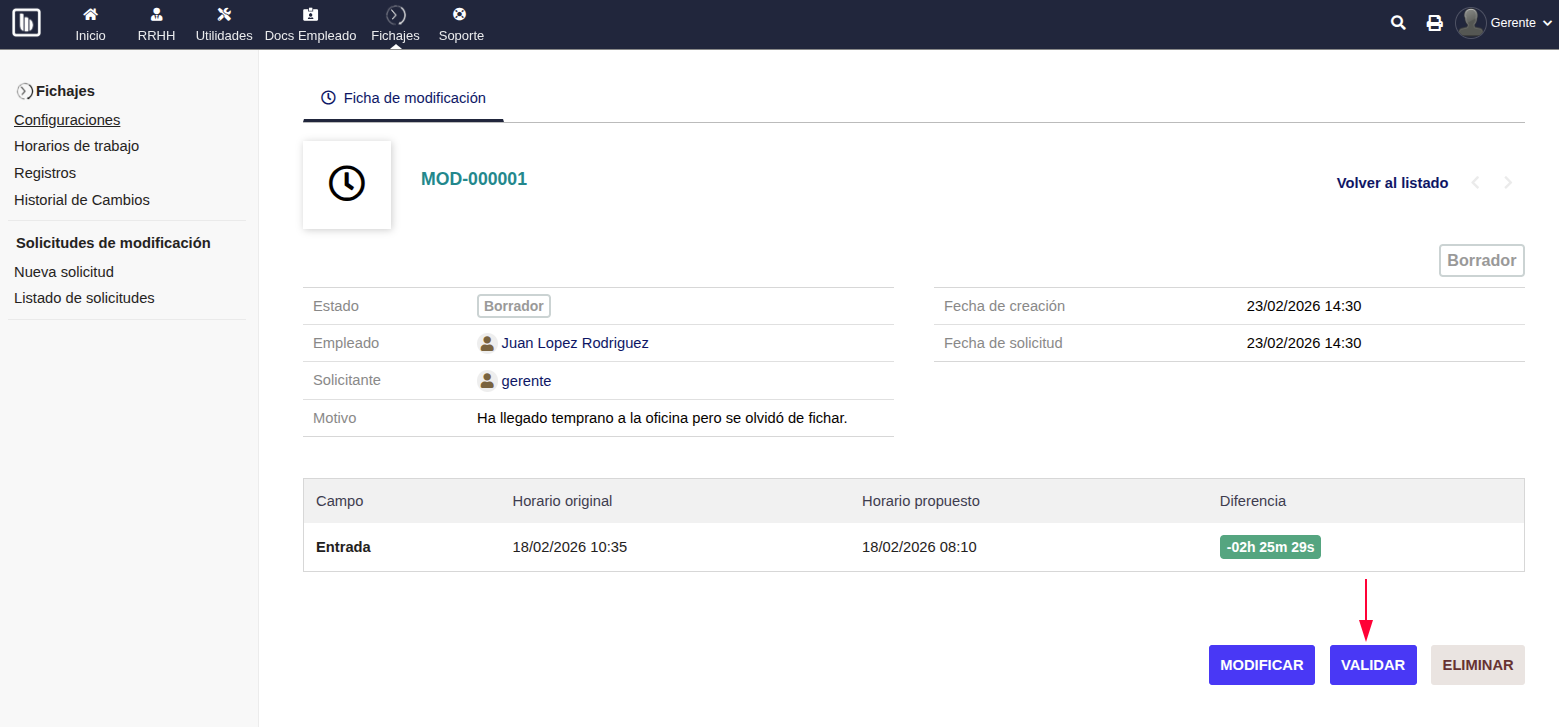Viewport: 1559px width, 727px height.
Task: Open the RRHH module icon
Action: (156, 15)
